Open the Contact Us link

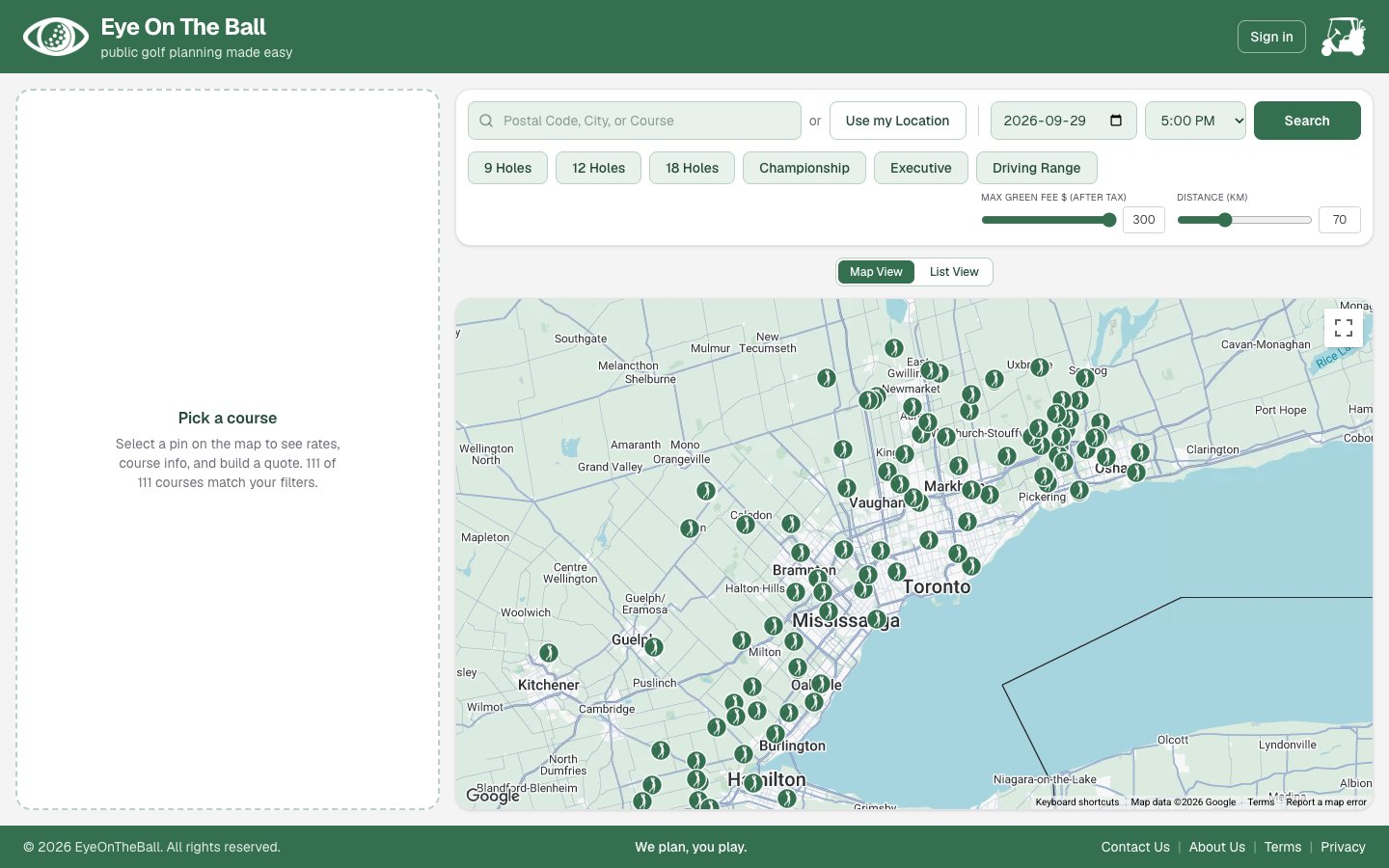click(1135, 847)
